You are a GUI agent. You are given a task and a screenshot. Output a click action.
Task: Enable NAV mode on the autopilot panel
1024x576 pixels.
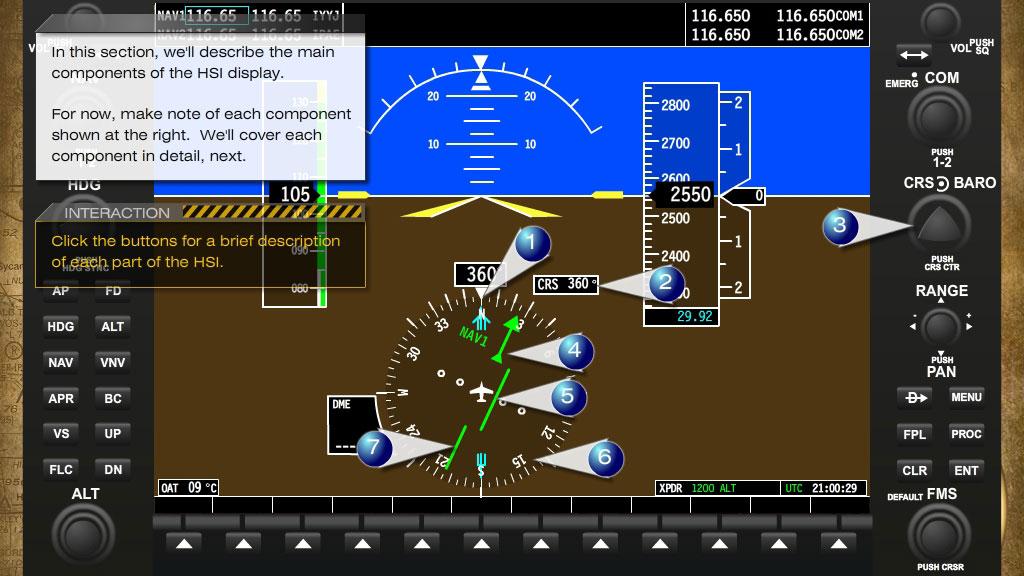click(x=60, y=362)
